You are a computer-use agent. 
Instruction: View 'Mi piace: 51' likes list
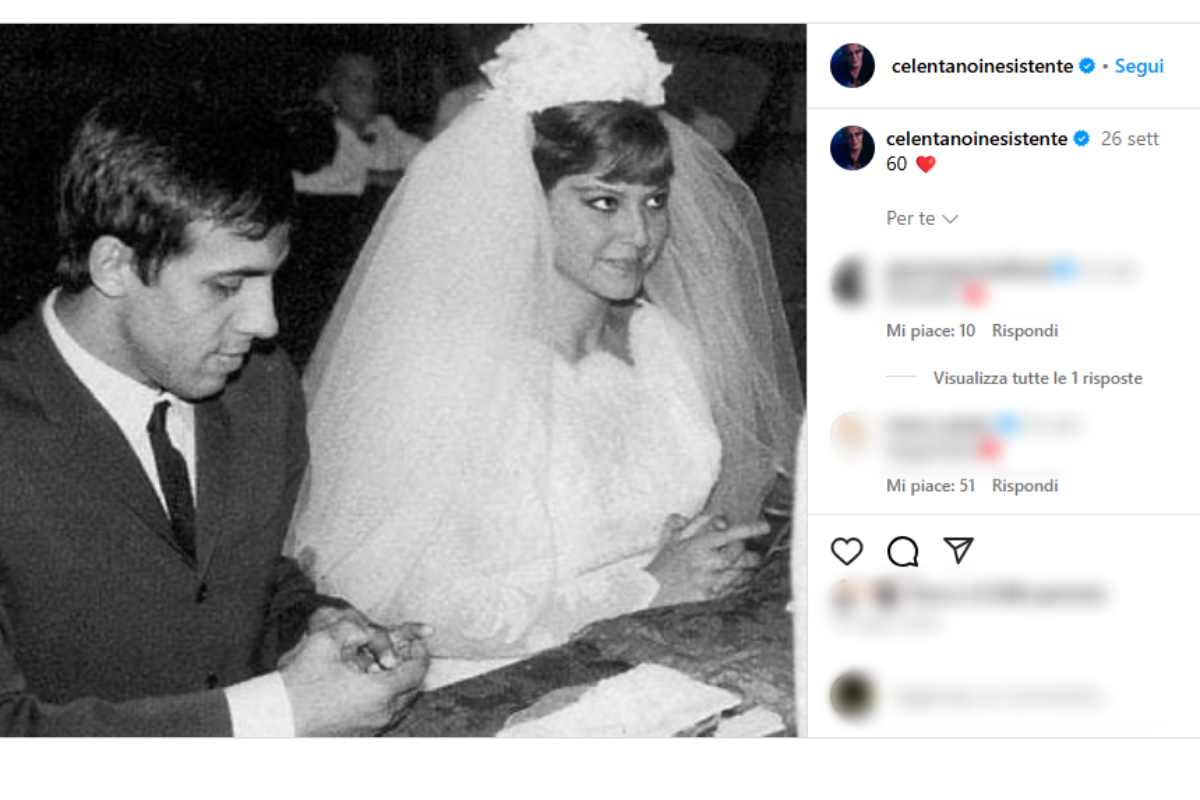(x=930, y=485)
